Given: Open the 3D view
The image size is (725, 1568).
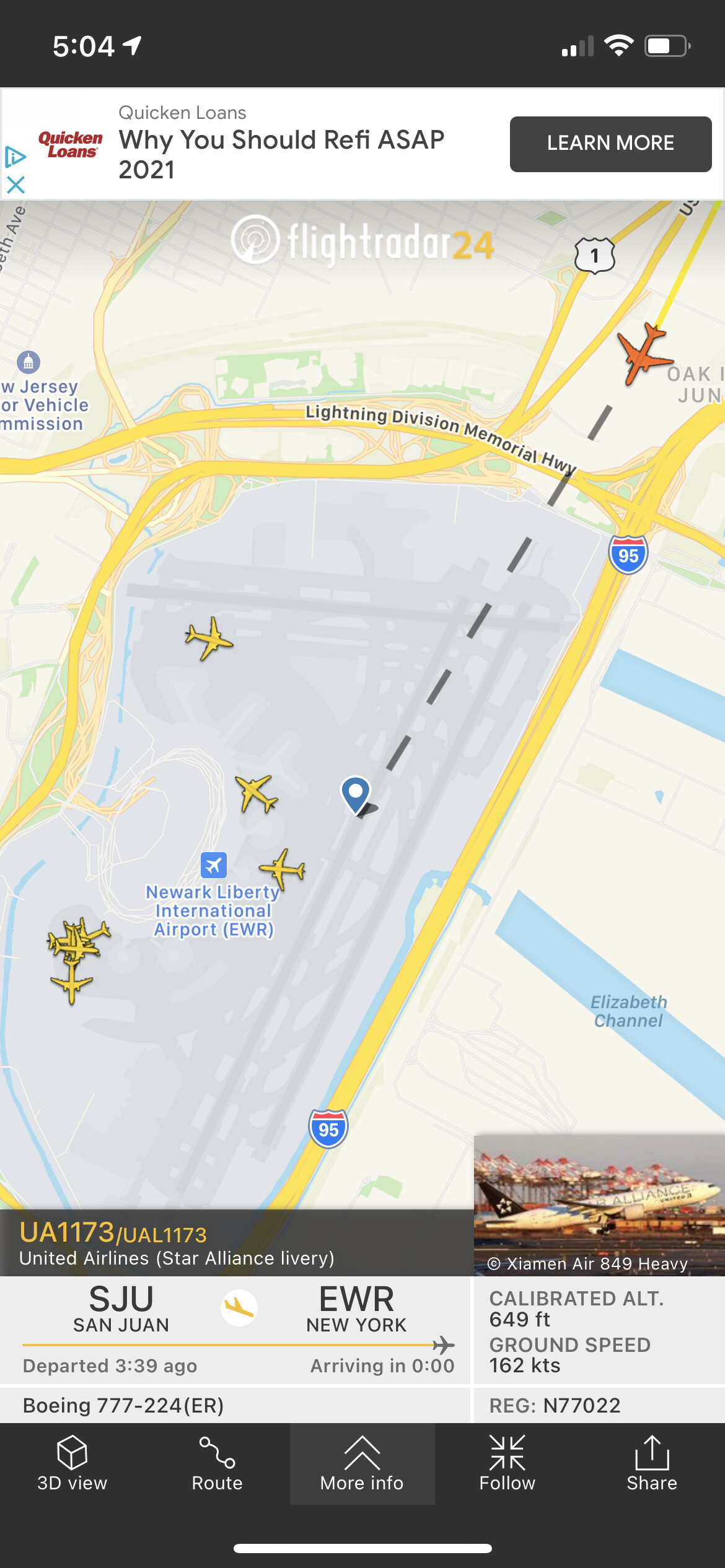Looking at the screenshot, I should point(72,1464).
